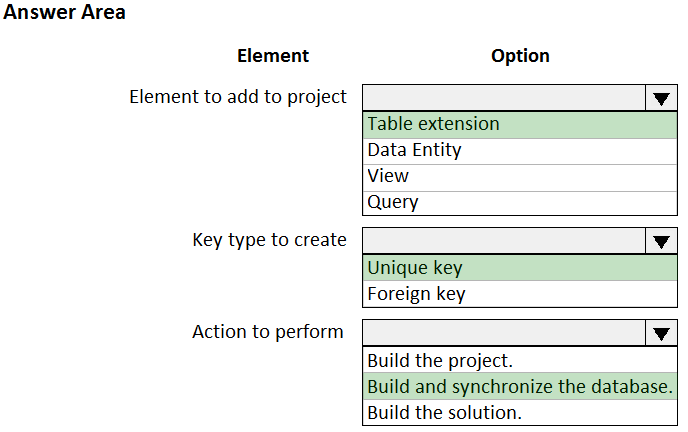Click the Element column header
The height and width of the screenshot is (432, 688).
273,56
